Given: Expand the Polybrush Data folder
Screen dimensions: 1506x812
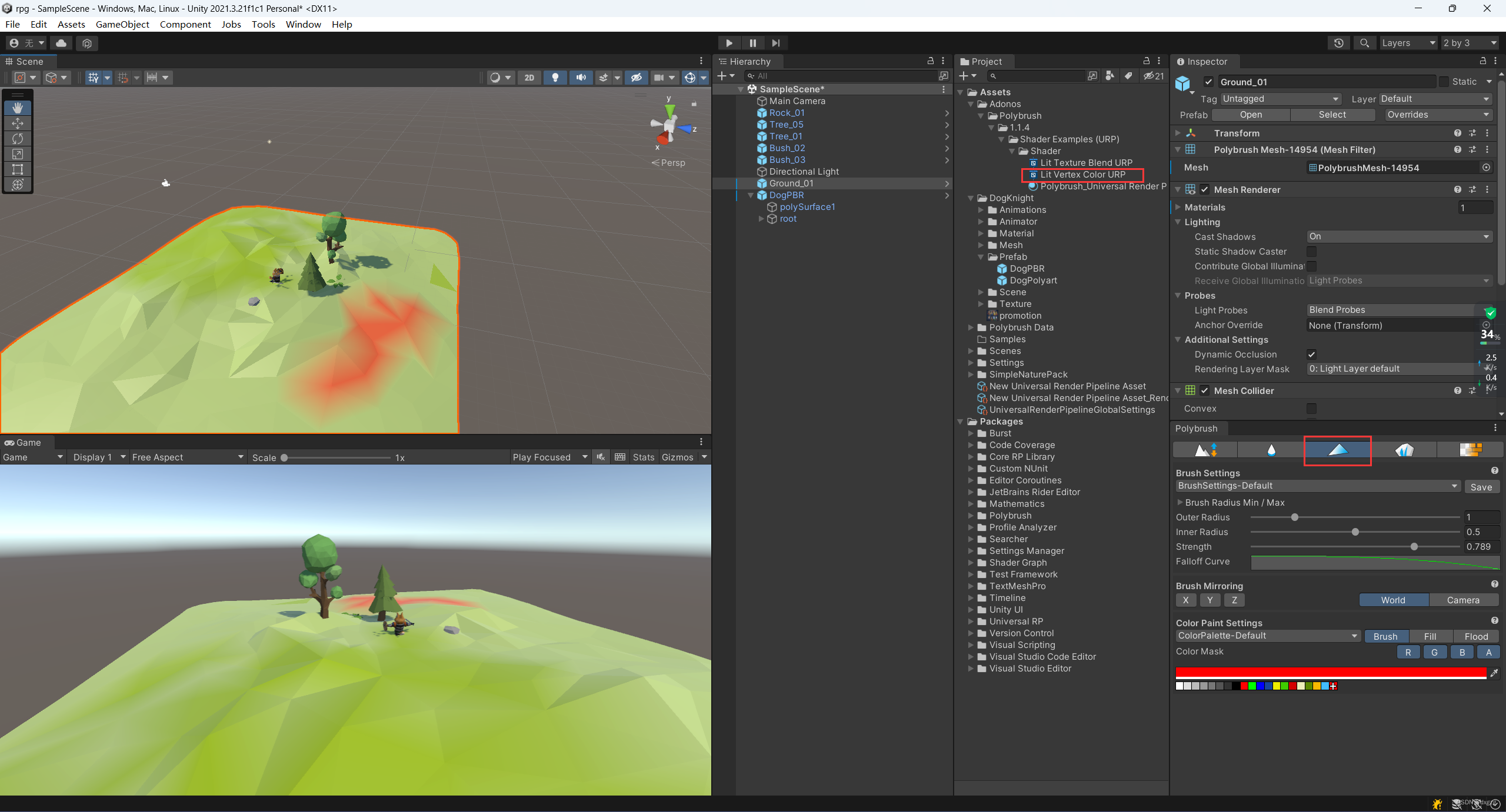Looking at the screenshot, I should (x=972, y=326).
